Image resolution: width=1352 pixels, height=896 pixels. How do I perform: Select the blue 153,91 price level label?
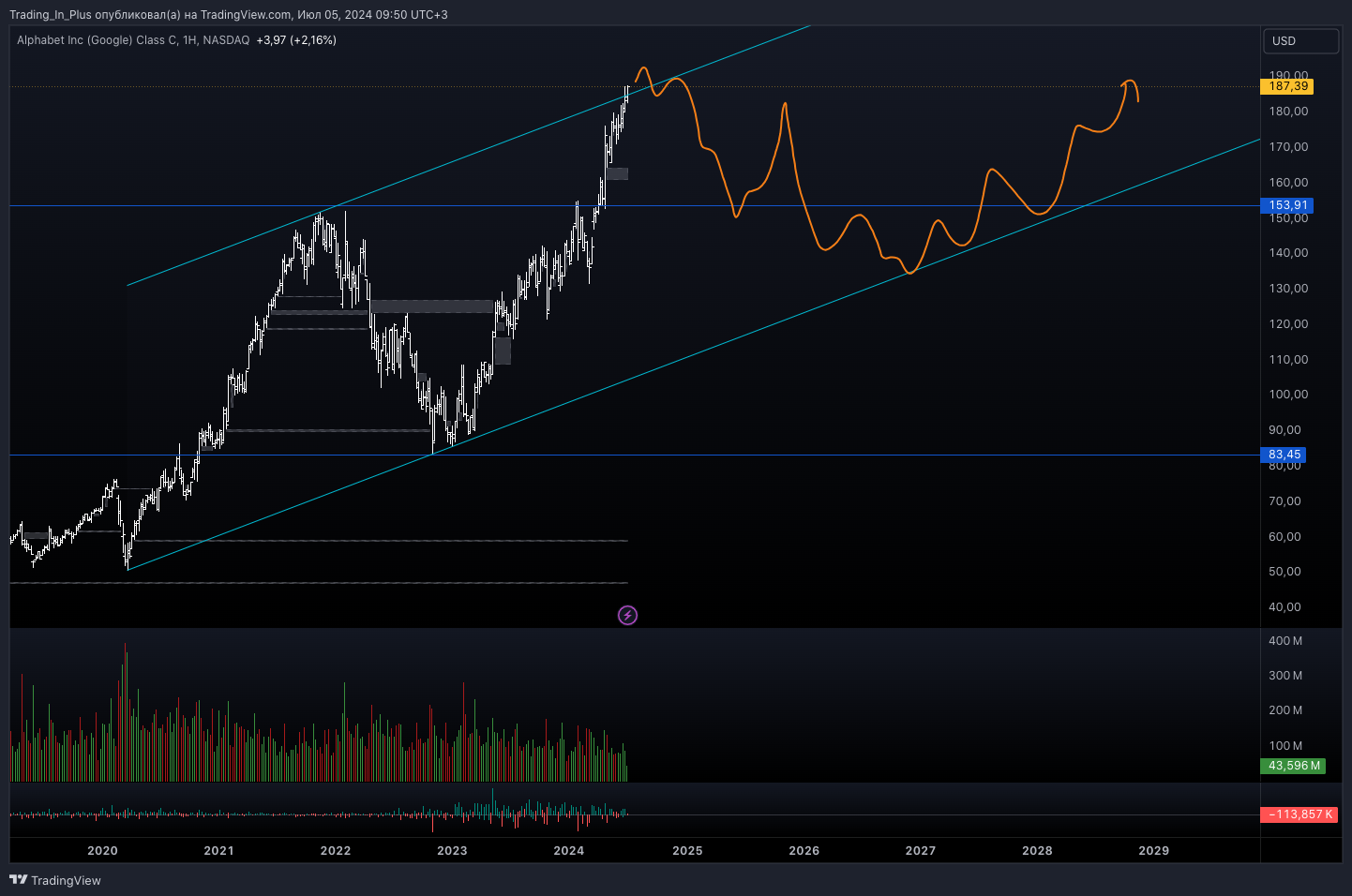[x=1287, y=205]
